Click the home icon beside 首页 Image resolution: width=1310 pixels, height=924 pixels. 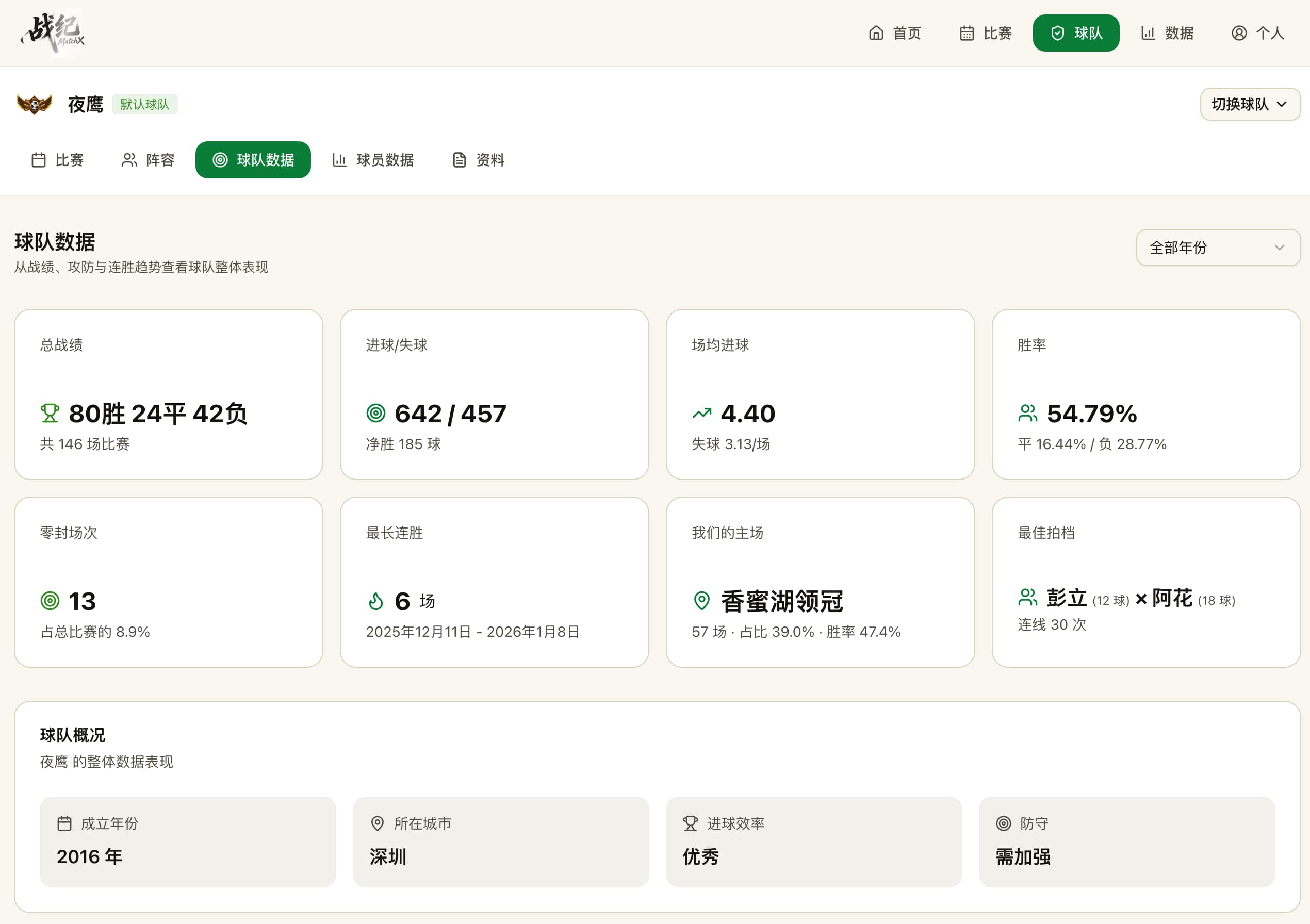[x=876, y=33]
